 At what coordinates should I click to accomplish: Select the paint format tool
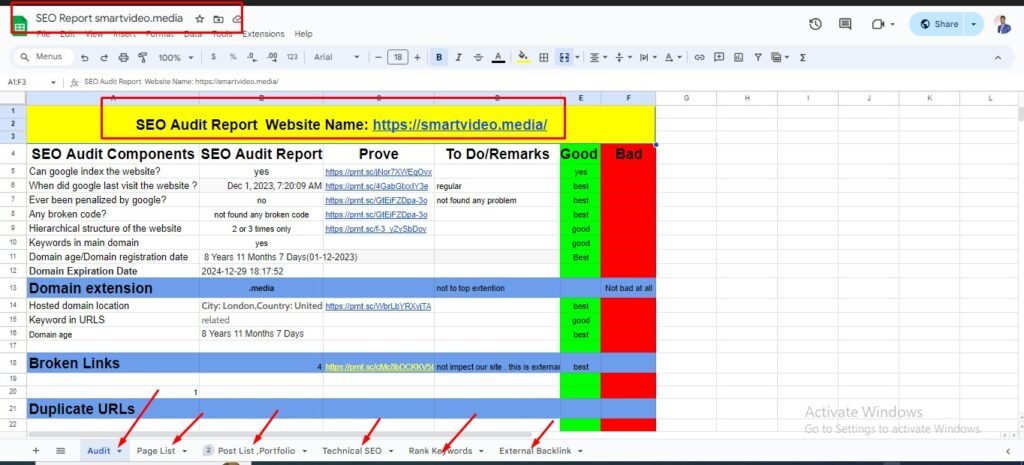point(143,57)
